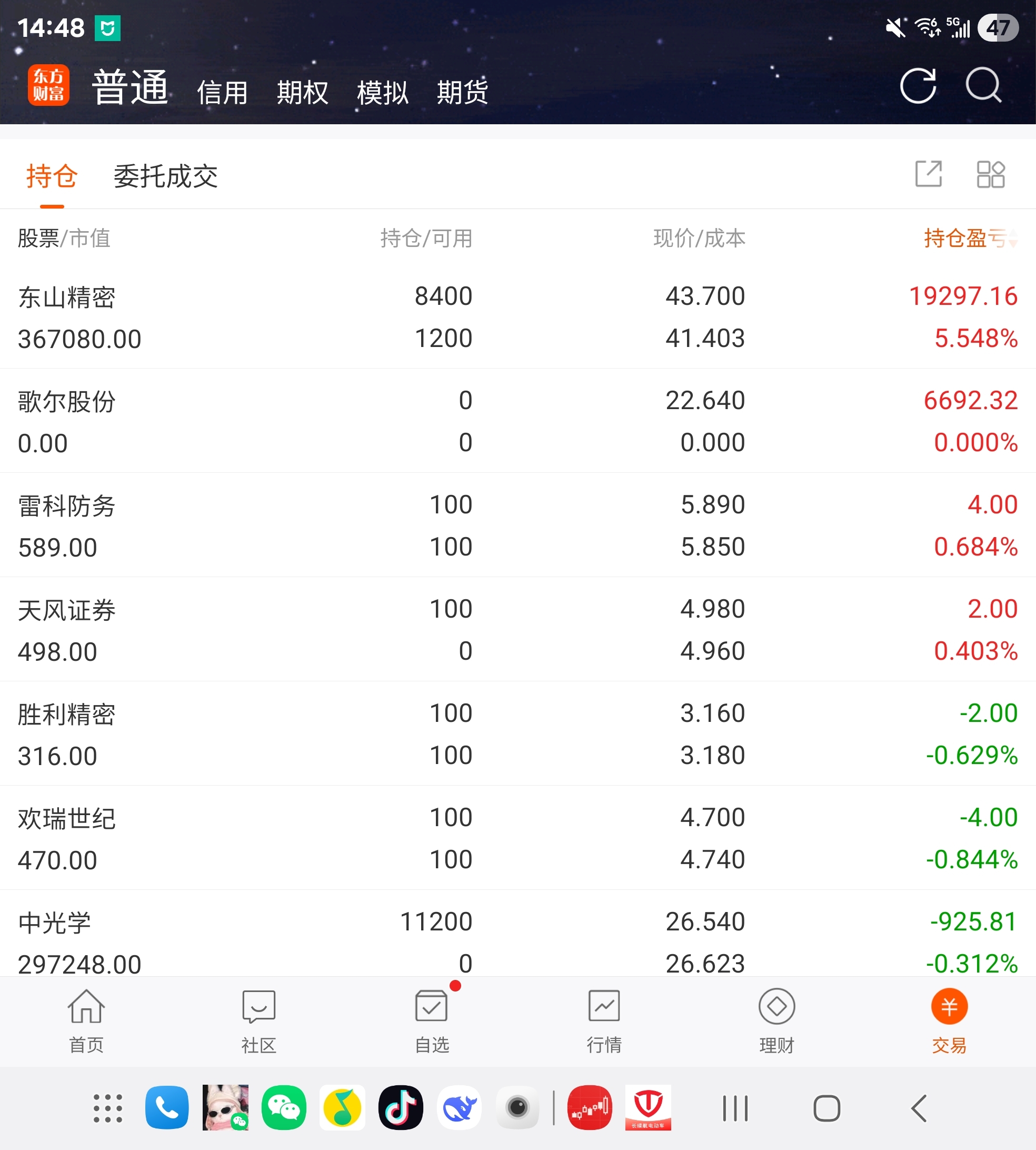Tap market value 297248.00
This screenshot has height=1150, width=1036.
point(79,965)
